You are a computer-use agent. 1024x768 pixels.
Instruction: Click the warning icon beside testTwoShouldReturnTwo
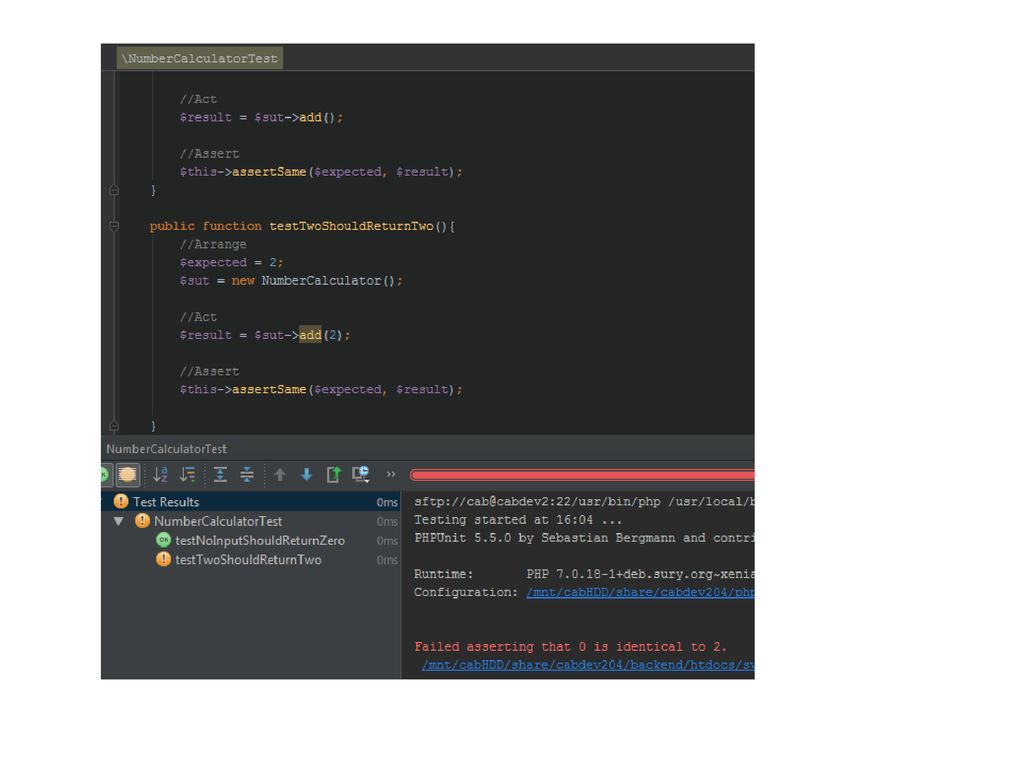pos(163,559)
